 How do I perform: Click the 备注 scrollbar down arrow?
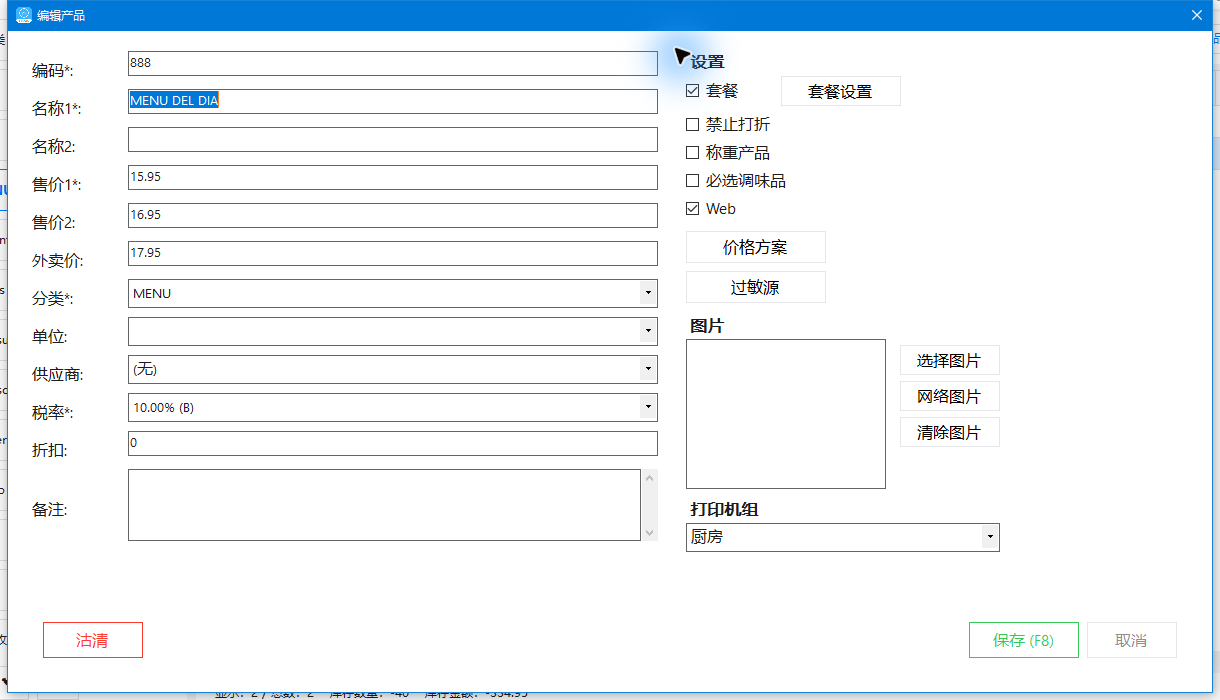[x=650, y=533]
